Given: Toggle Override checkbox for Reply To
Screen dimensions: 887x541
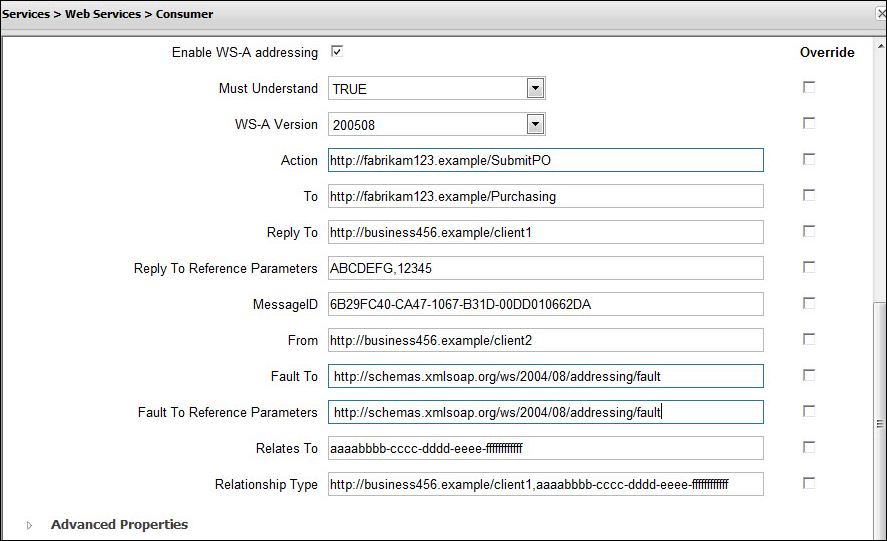Looking at the screenshot, I should (809, 231).
